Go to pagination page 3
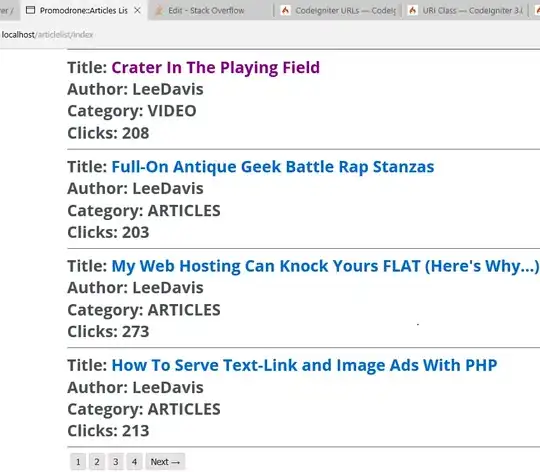The height and width of the screenshot is (472, 540). click(x=116, y=462)
